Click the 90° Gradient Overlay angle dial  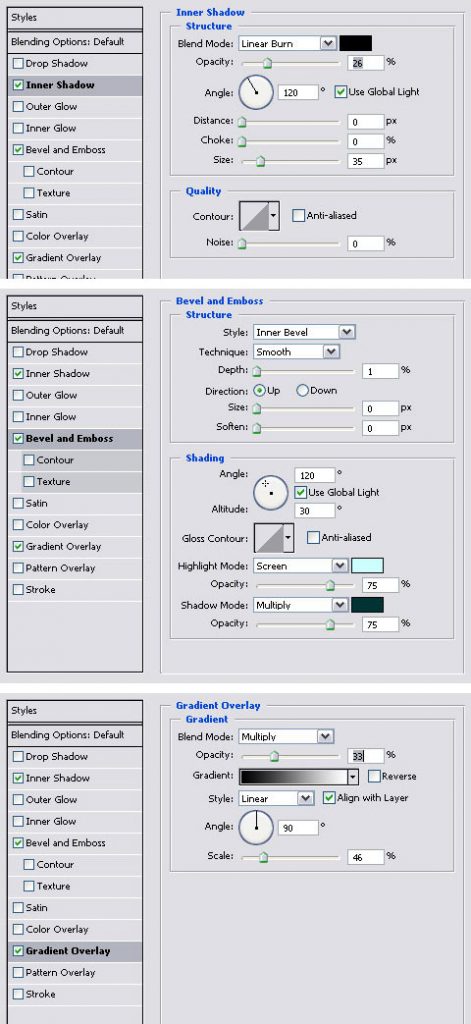255,827
